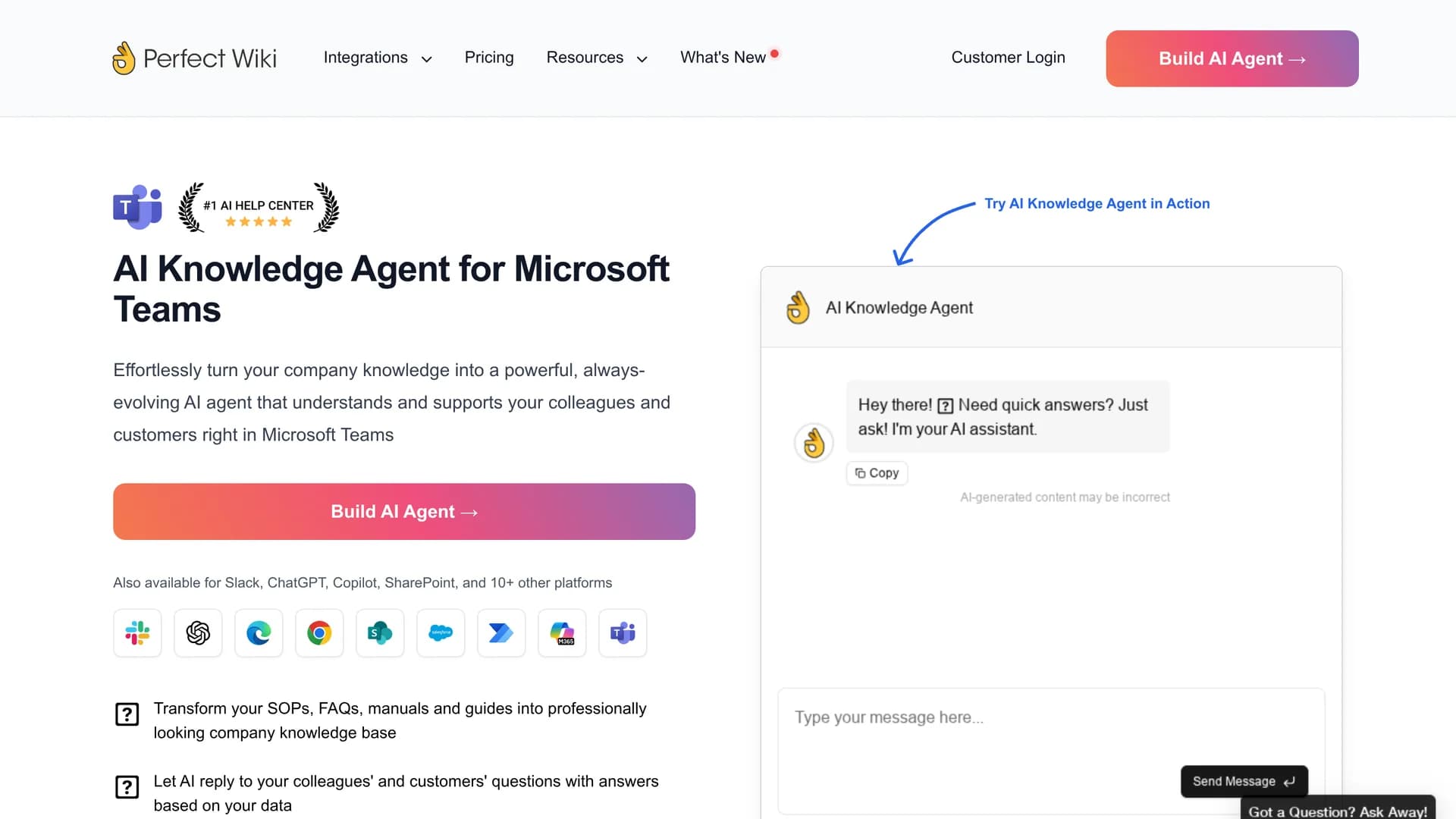
Task: Click the Let AI reply to your colleagues bullet
Action: tap(406, 793)
